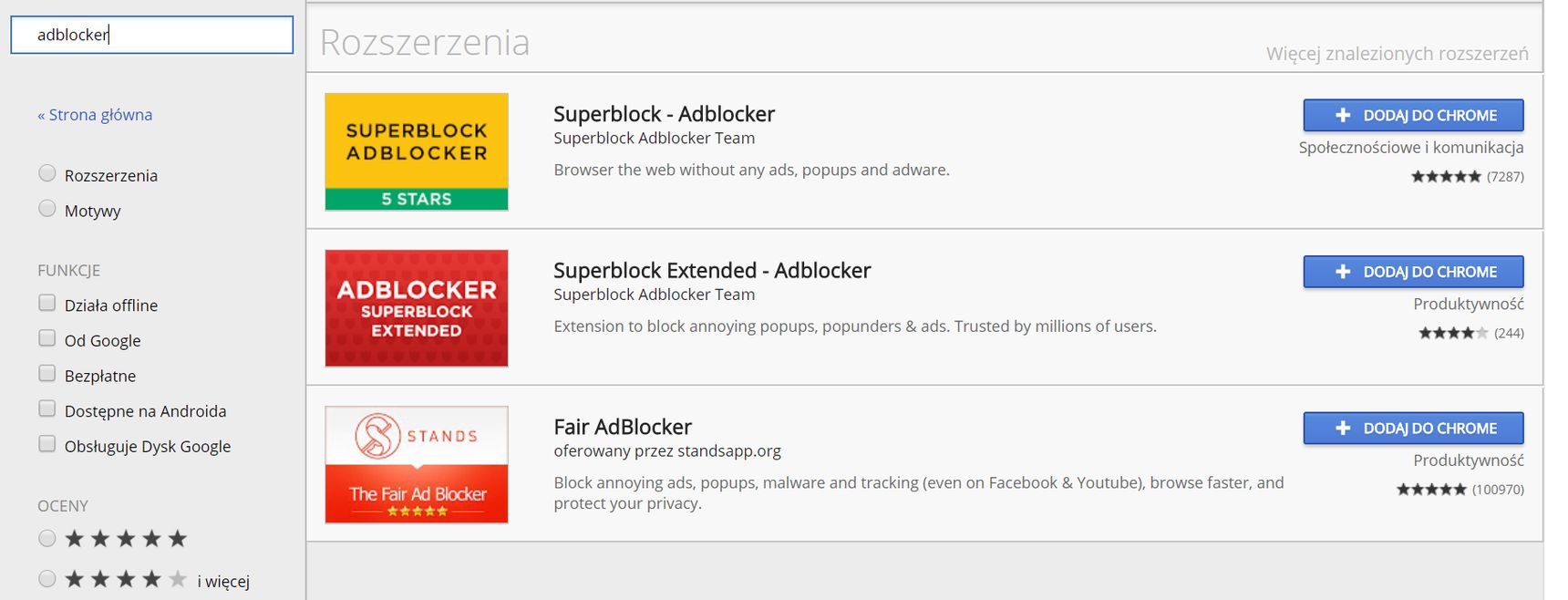The image size is (1568, 600).
Task: Open the red Superblock Extended logo thumbnail
Action: 417,308
